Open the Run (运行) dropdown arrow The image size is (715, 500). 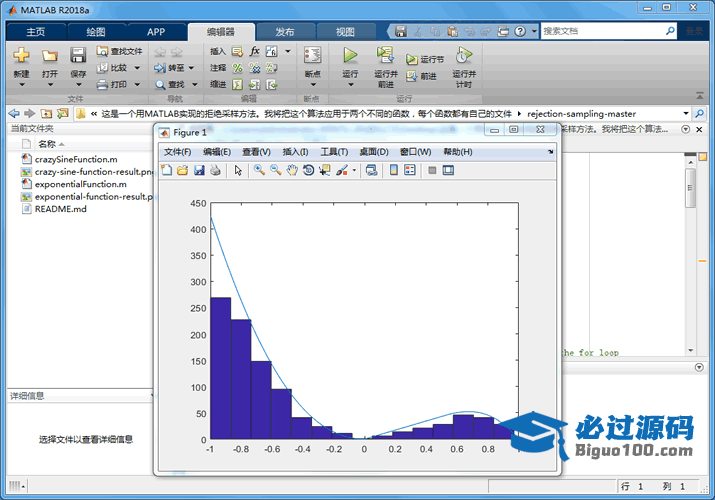point(351,85)
